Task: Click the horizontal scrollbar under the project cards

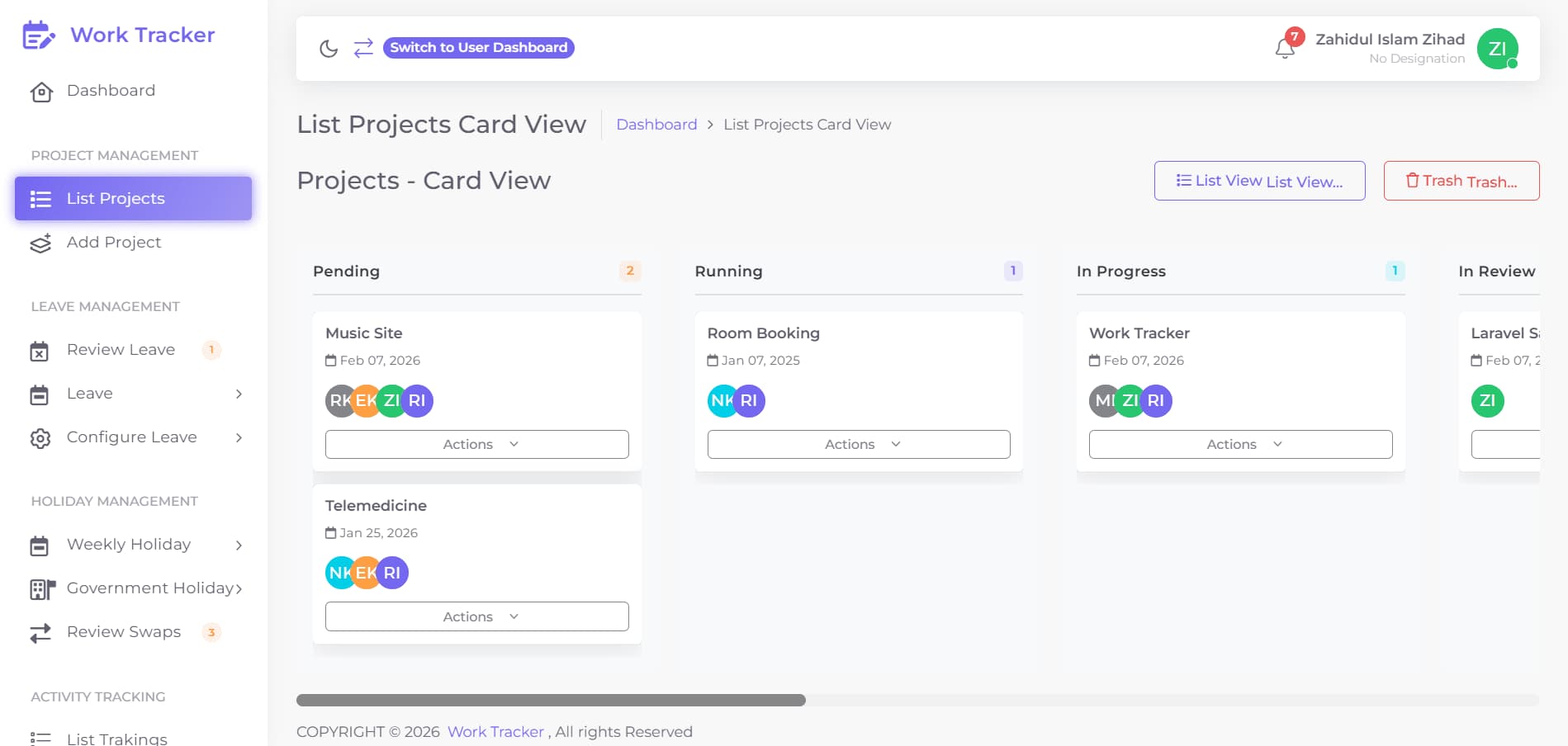Action: coord(551,701)
